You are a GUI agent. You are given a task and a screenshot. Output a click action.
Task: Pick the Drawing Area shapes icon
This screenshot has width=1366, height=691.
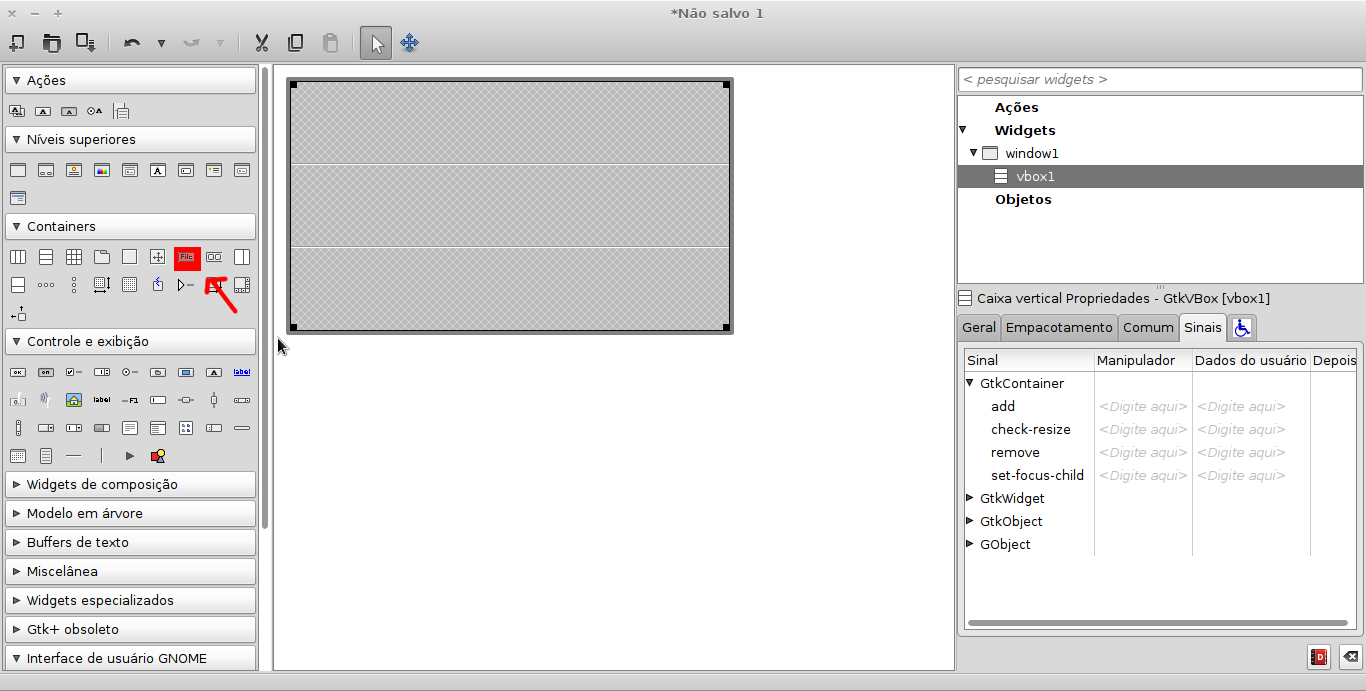click(x=158, y=456)
